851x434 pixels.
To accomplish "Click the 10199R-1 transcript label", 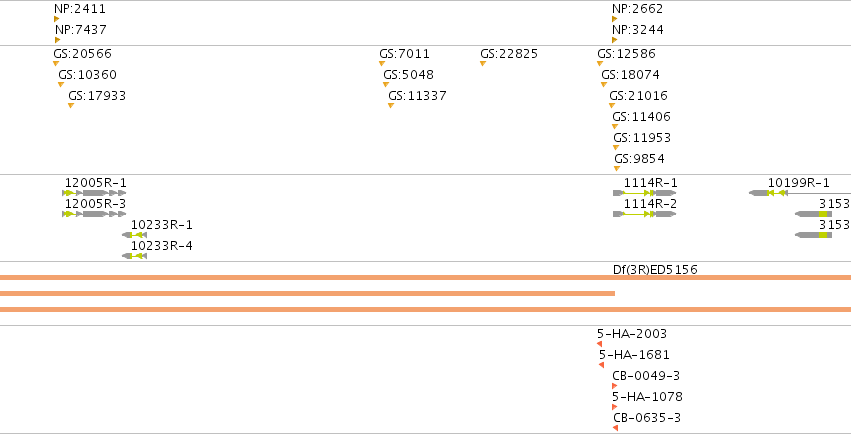I will pyautogui.click(x=798, y=183).
